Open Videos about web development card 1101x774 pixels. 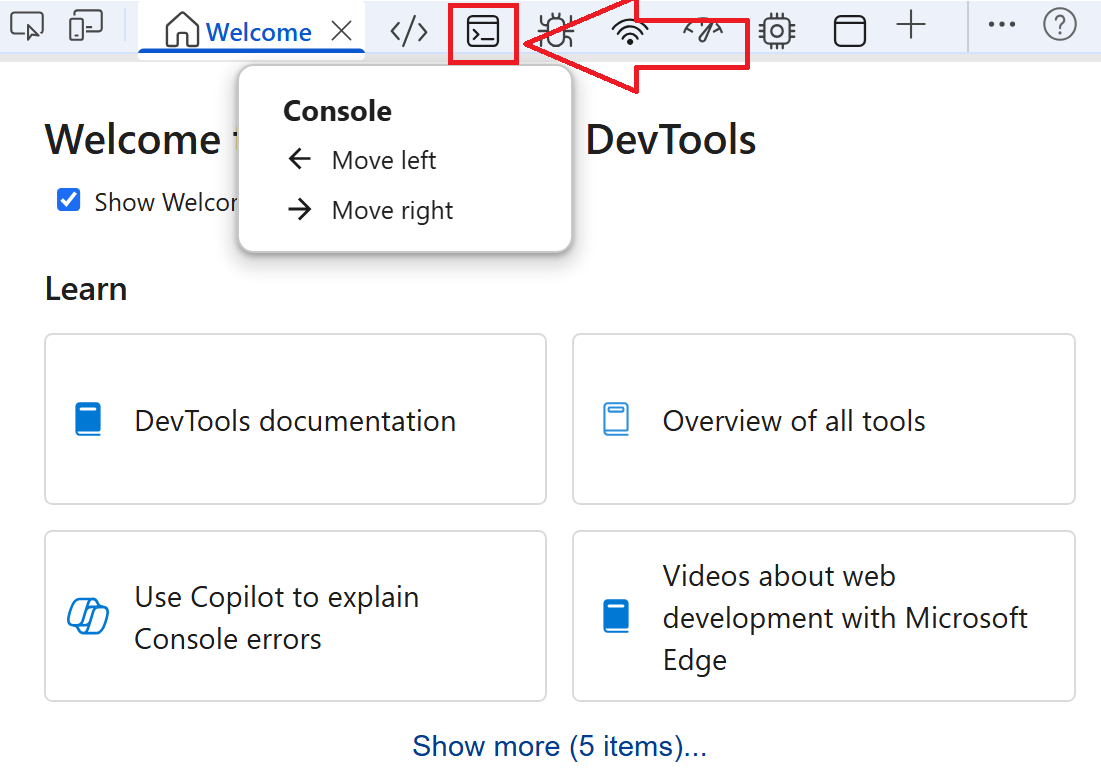point(824,616)
